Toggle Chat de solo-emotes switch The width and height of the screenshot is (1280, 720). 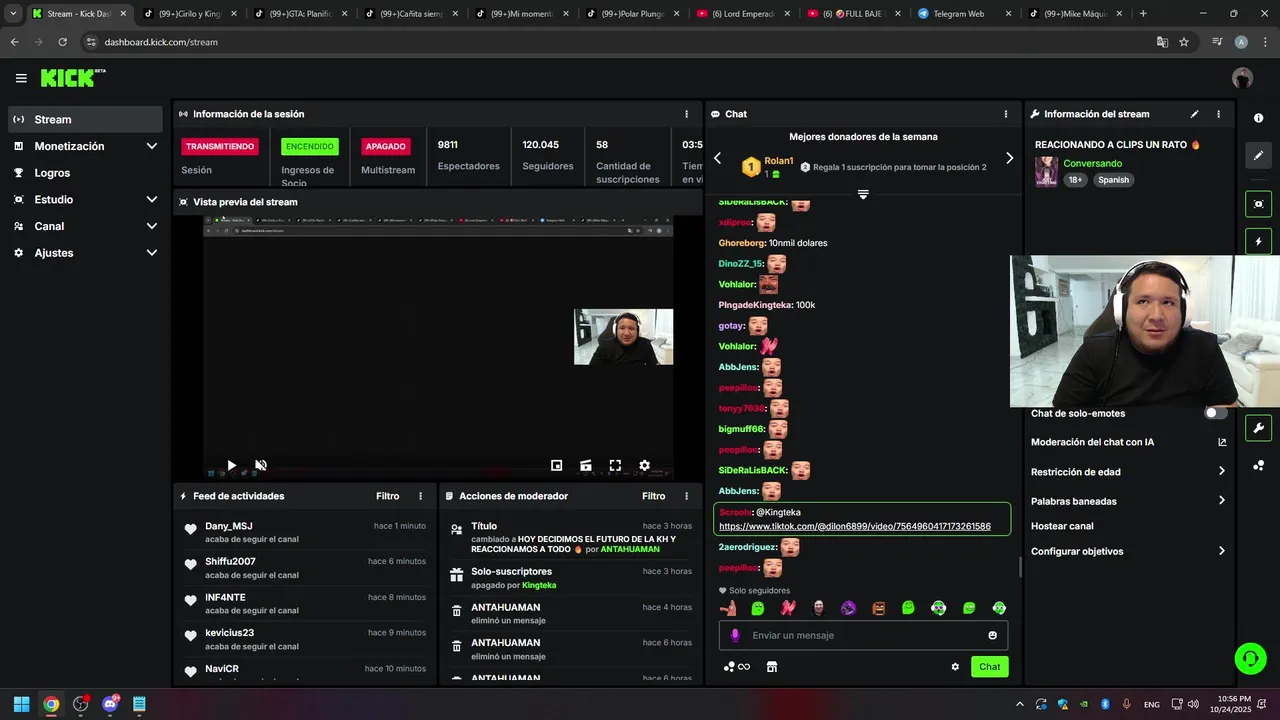click(x=1215, y=413)
